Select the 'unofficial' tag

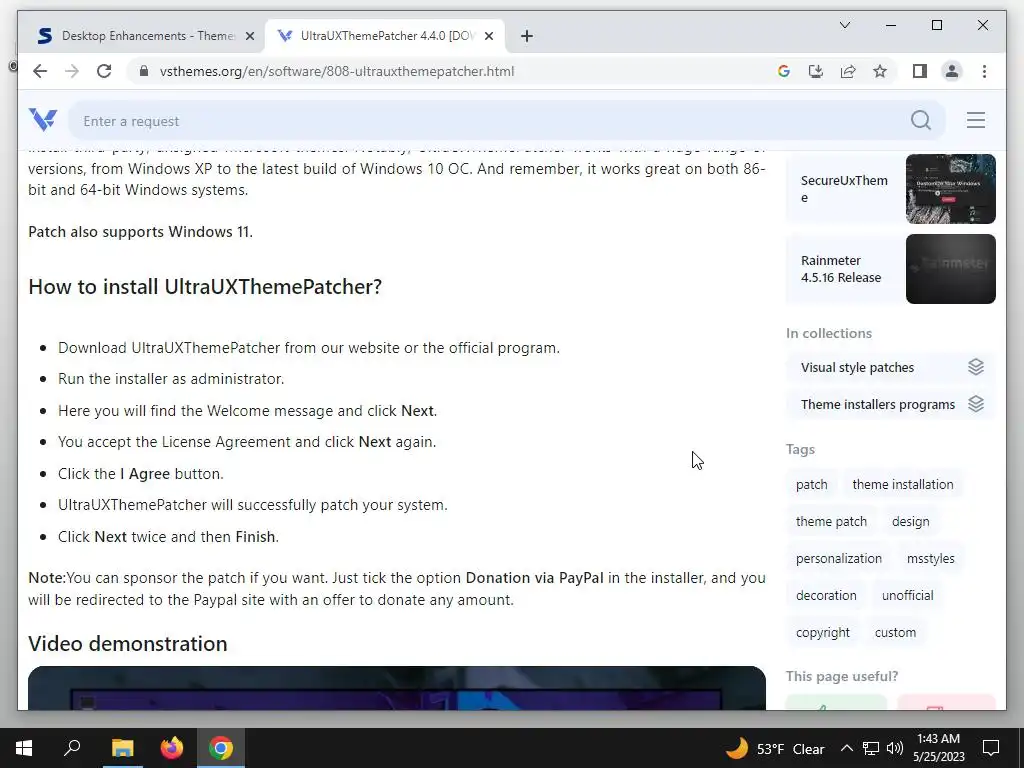click(x=907, y=596)
